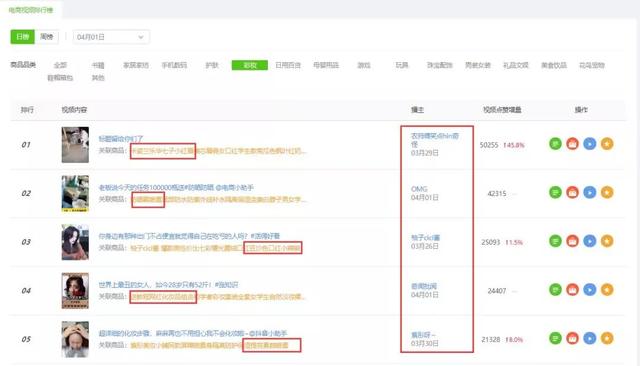Open the green detail icon for rank 01
640x366 pixels.
555,144
